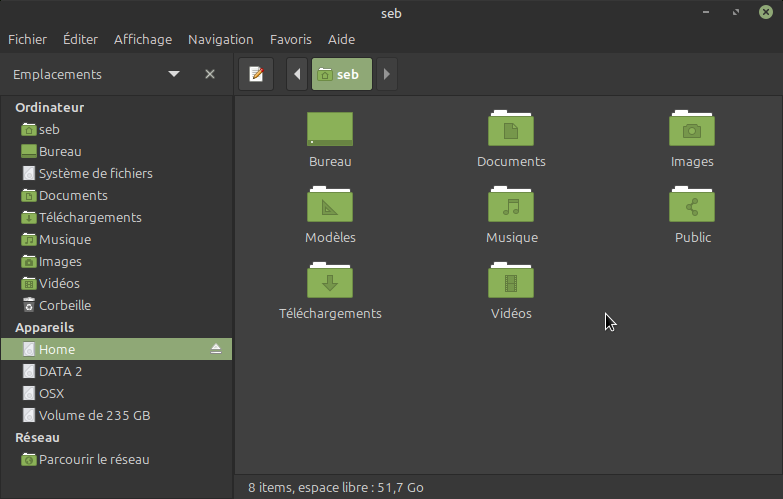Open the Modèles folder icon
The width and height of the screenshot is (783, 499).
coord(330,206)
